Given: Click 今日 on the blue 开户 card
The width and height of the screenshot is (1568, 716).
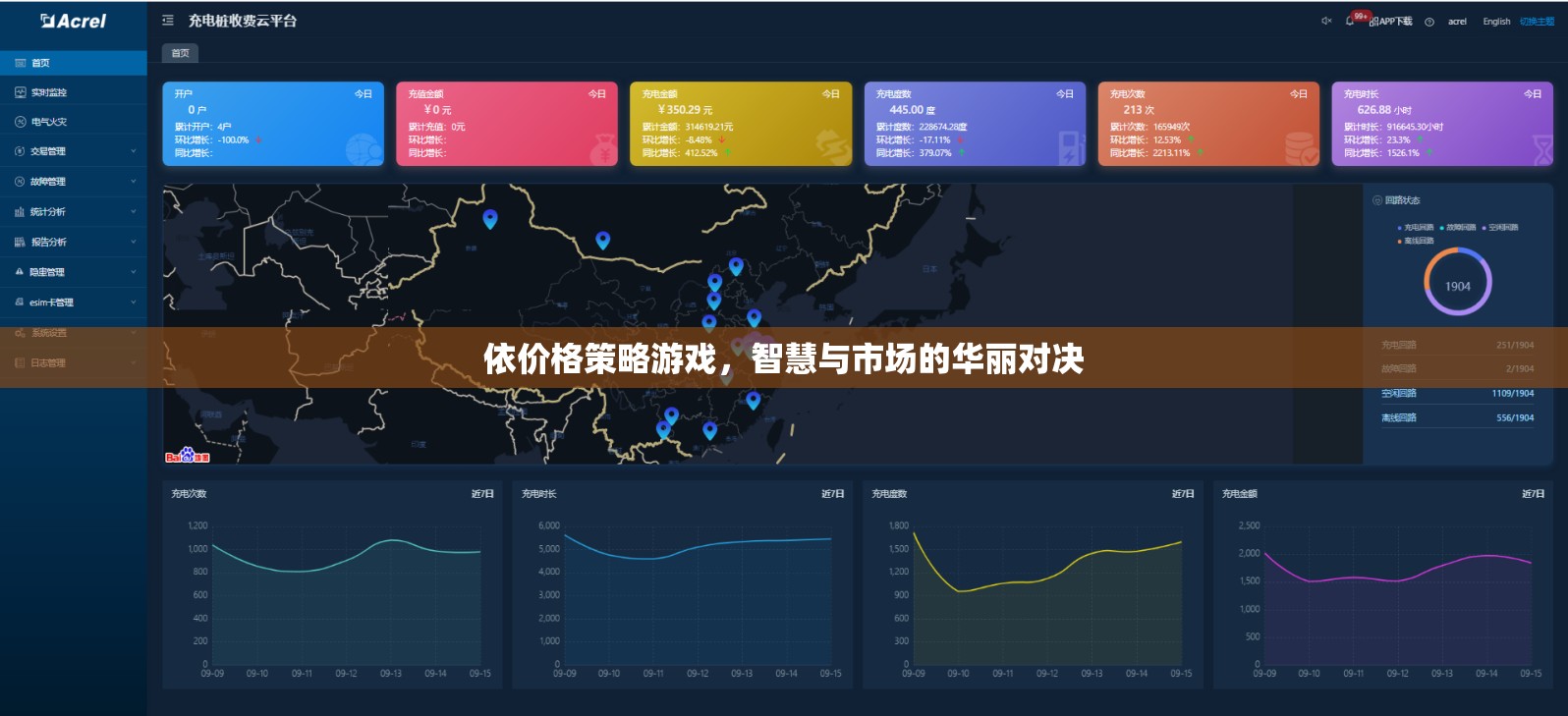Looking at the screenshot, I should (364, 94).
